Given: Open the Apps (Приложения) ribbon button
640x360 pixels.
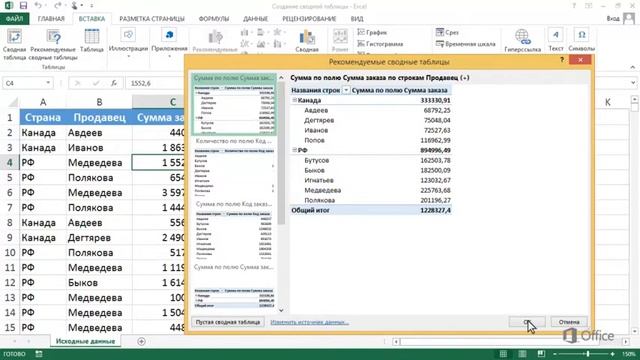Looking at the screenshot, I should coord(169,43).
